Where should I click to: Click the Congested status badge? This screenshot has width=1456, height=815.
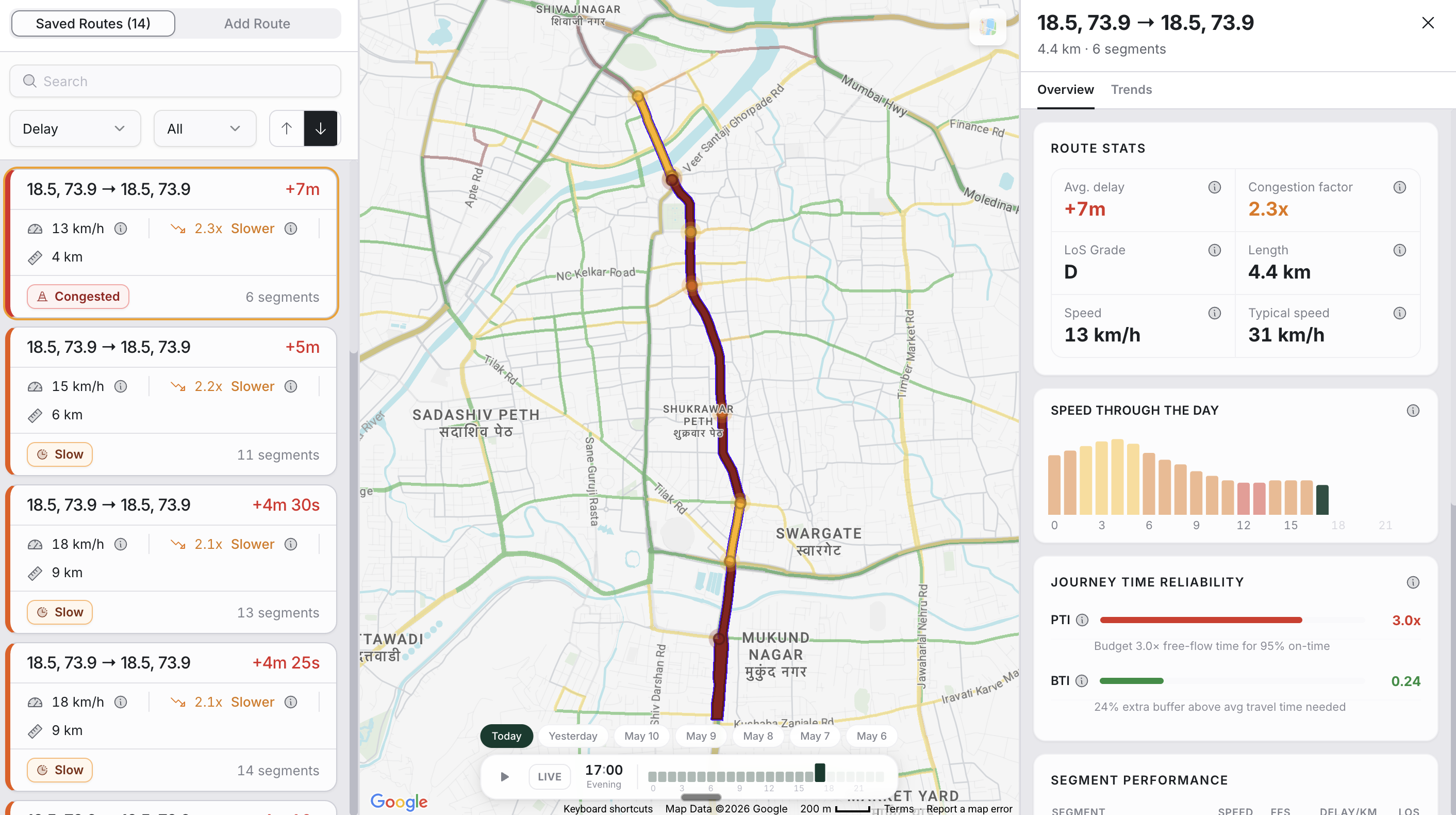78,297
